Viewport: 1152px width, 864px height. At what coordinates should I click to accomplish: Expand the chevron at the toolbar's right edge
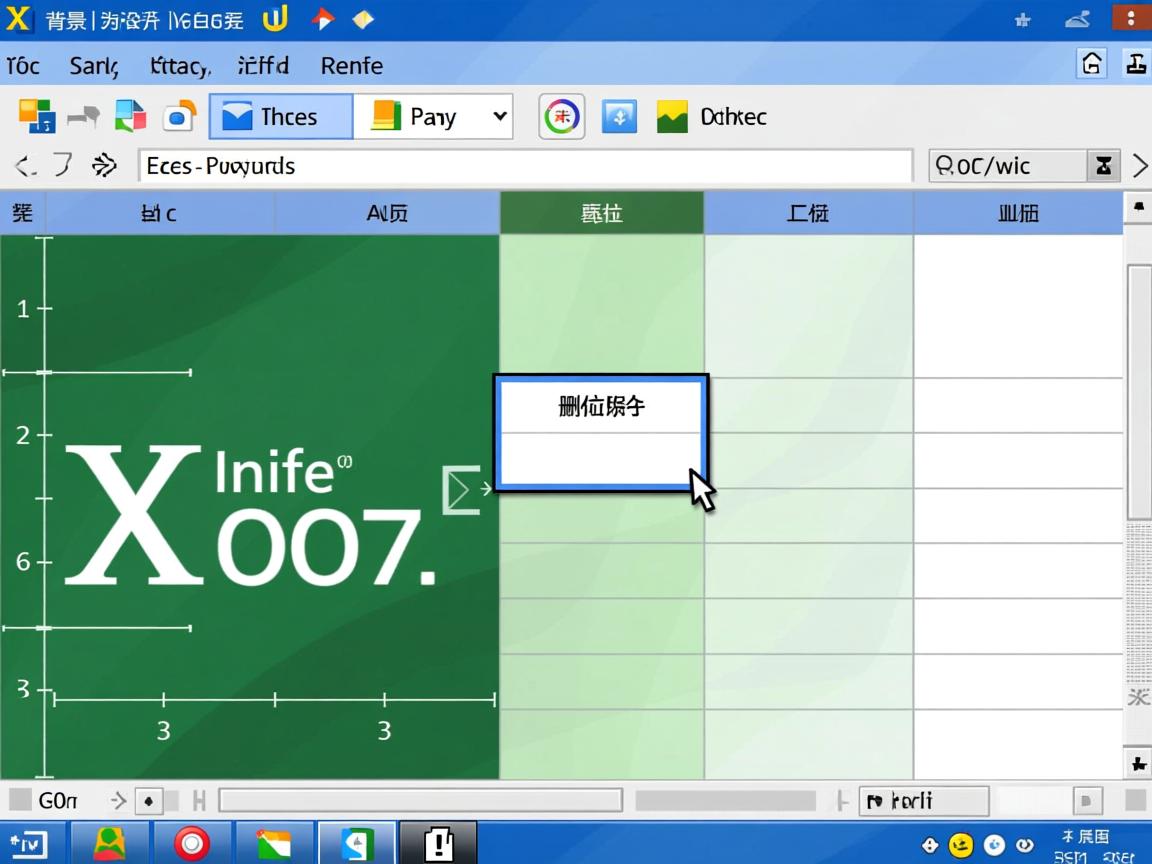(1140, 166)
